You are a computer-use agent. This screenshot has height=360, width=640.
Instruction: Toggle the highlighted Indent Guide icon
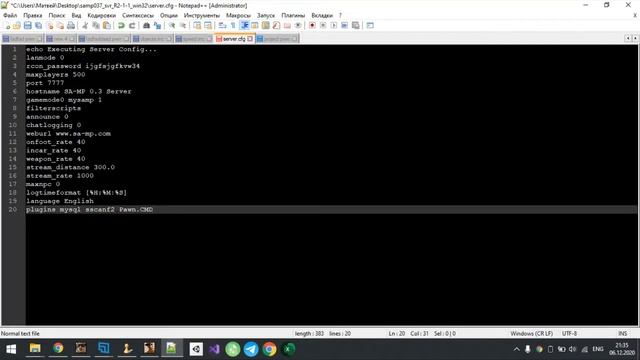click(244, 25)
